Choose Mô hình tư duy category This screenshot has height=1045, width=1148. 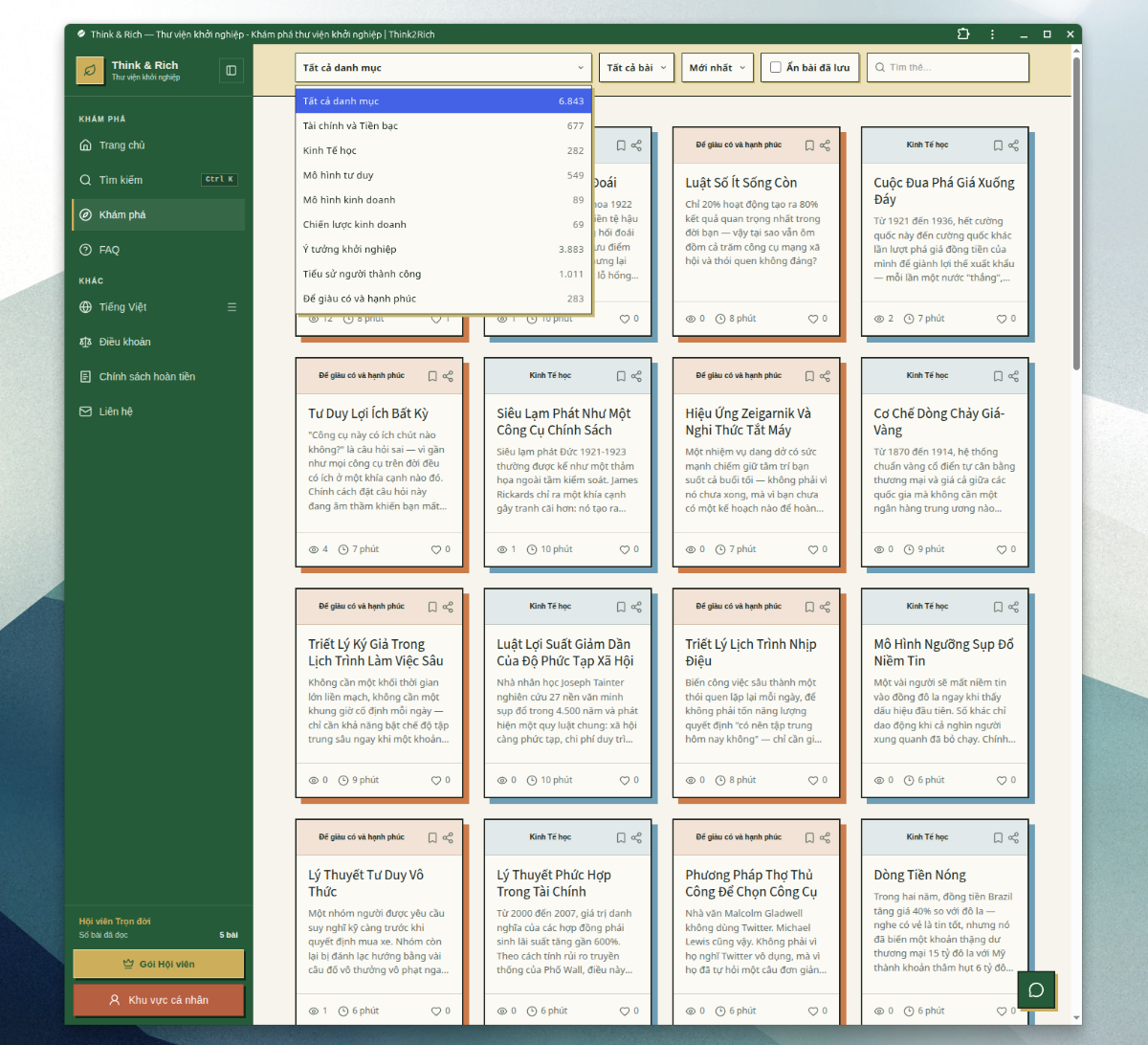click(x=443, y=175)
